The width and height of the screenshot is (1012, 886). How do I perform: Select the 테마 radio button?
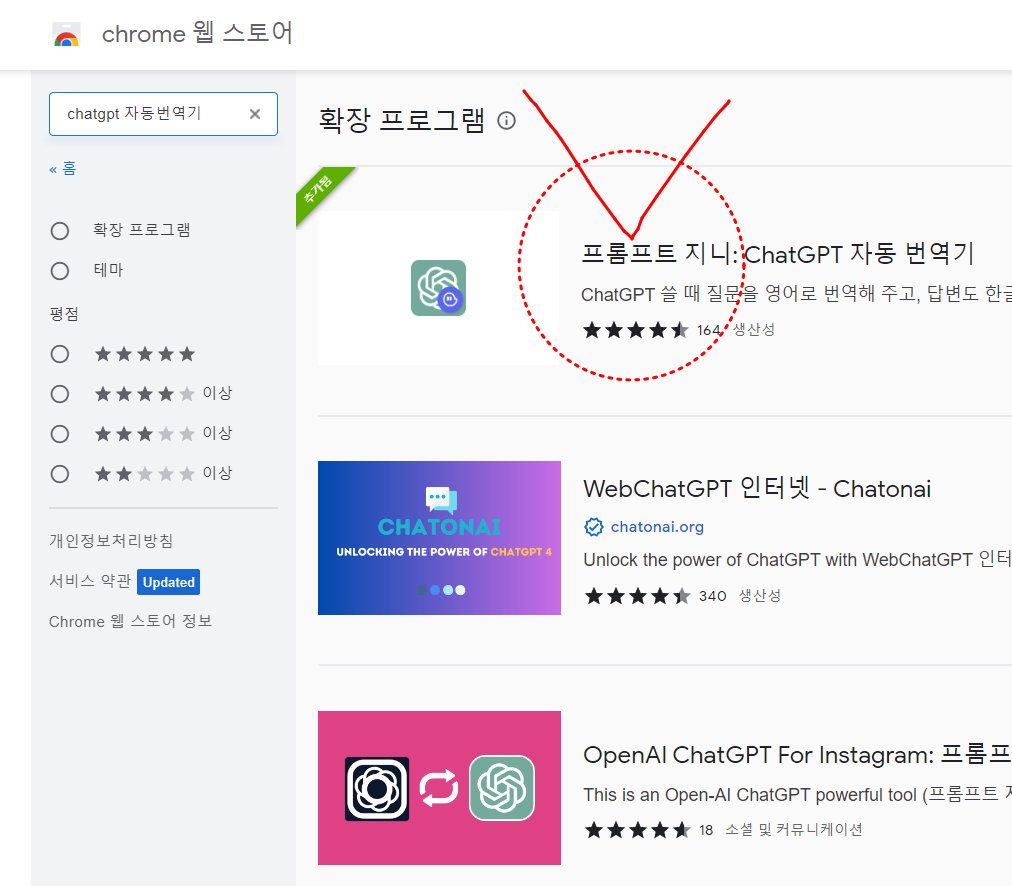pyautogui.click(x=60, y=271)
